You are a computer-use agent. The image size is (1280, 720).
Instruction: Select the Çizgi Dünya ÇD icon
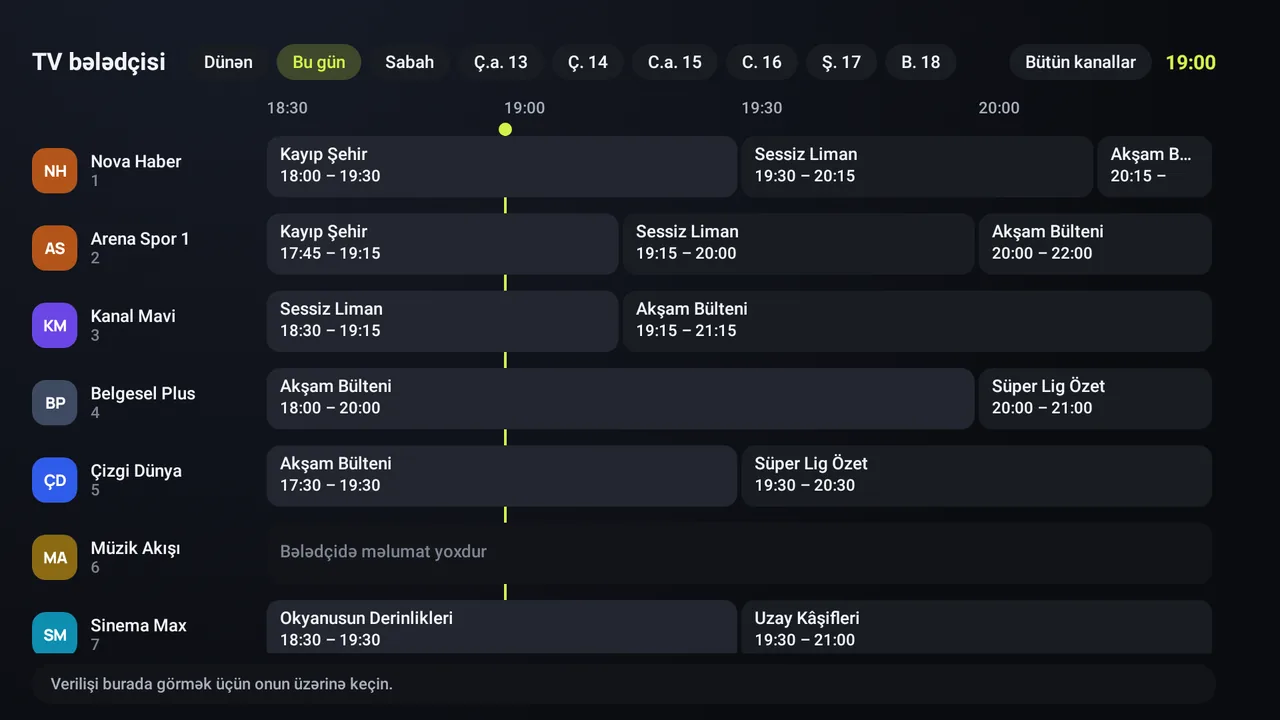click(54, 480)
